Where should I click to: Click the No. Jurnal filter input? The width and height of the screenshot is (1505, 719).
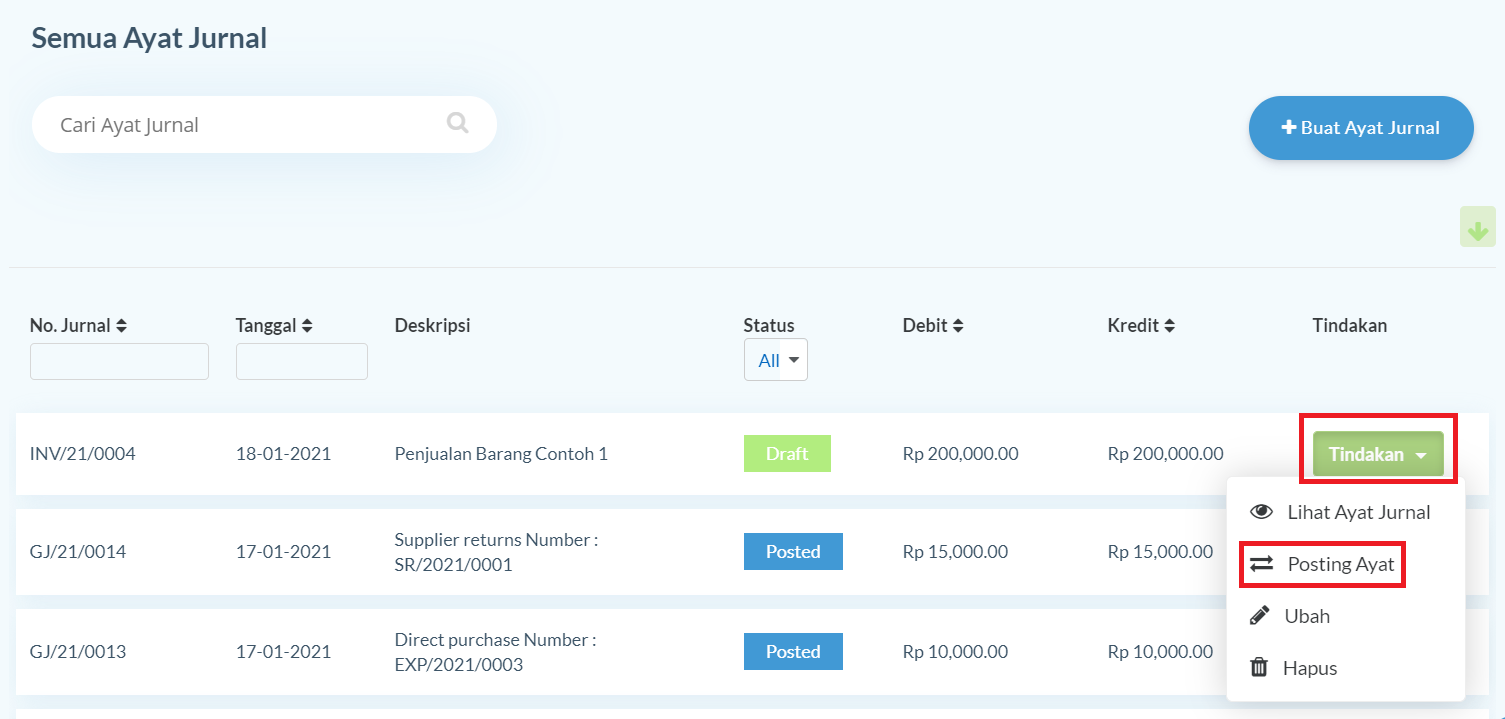(x=119, y=361)
